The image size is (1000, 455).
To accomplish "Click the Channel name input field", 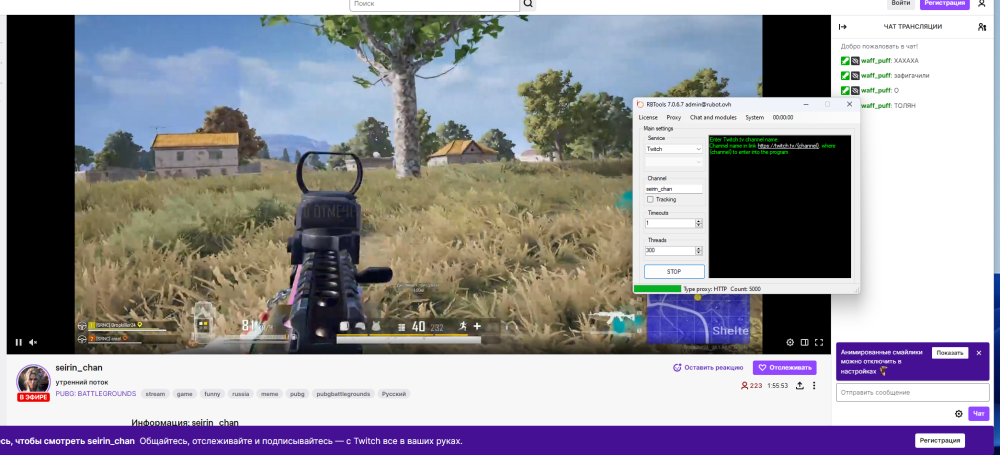I will point(673,188).
